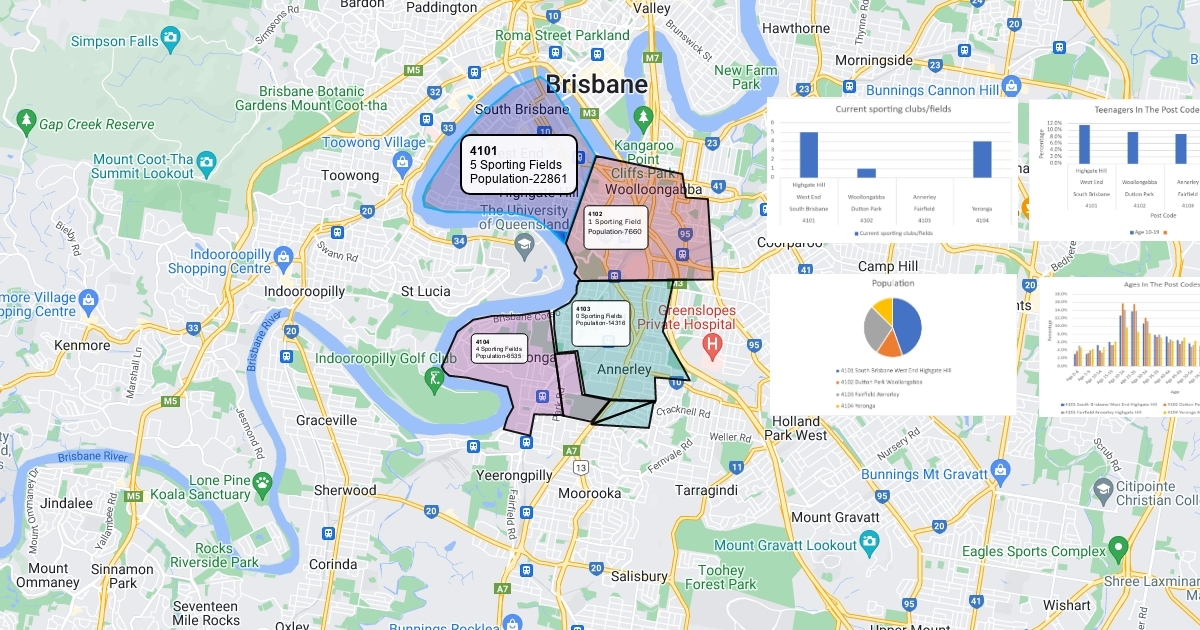Click the 4103 postcode info label
The image size is (1200, 630).
click(x=601, y=317)
